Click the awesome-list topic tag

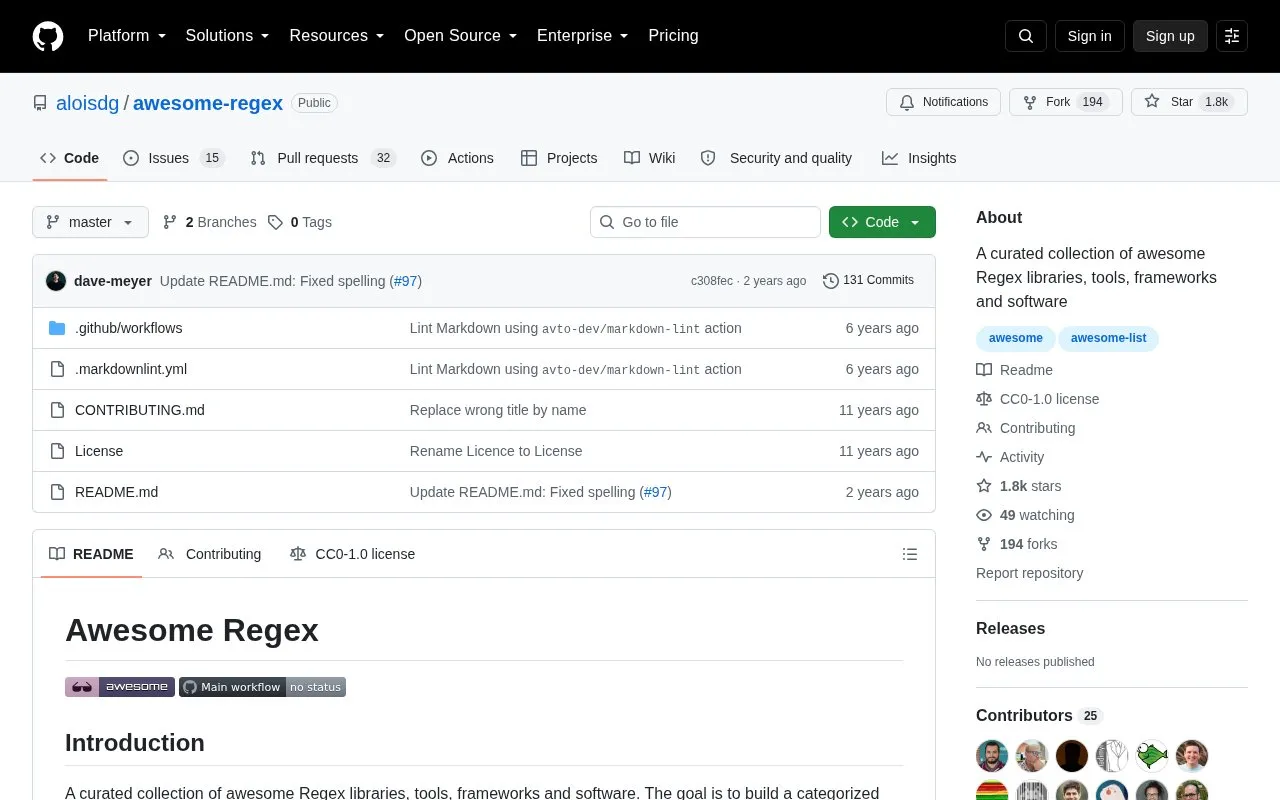click(x=1109, y=338)
